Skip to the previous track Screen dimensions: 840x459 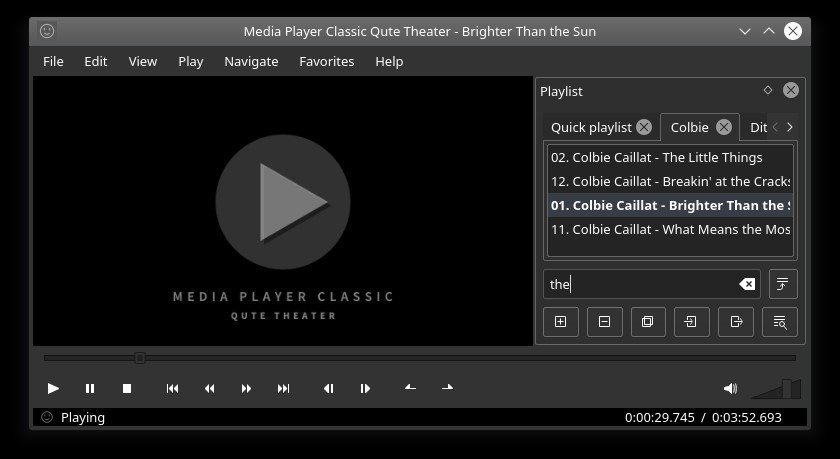(172, 388)
